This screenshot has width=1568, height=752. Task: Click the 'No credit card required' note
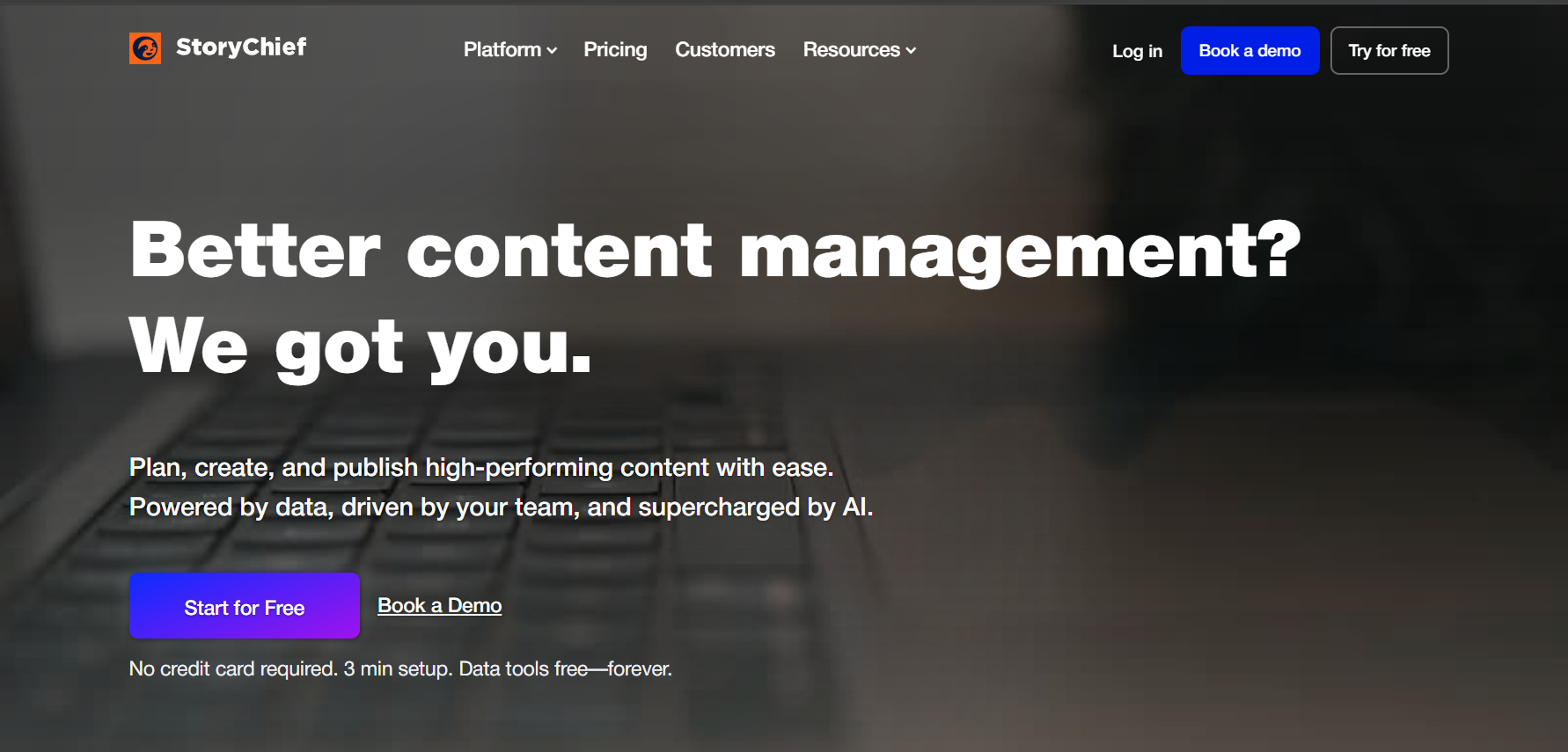pos(400,669)
